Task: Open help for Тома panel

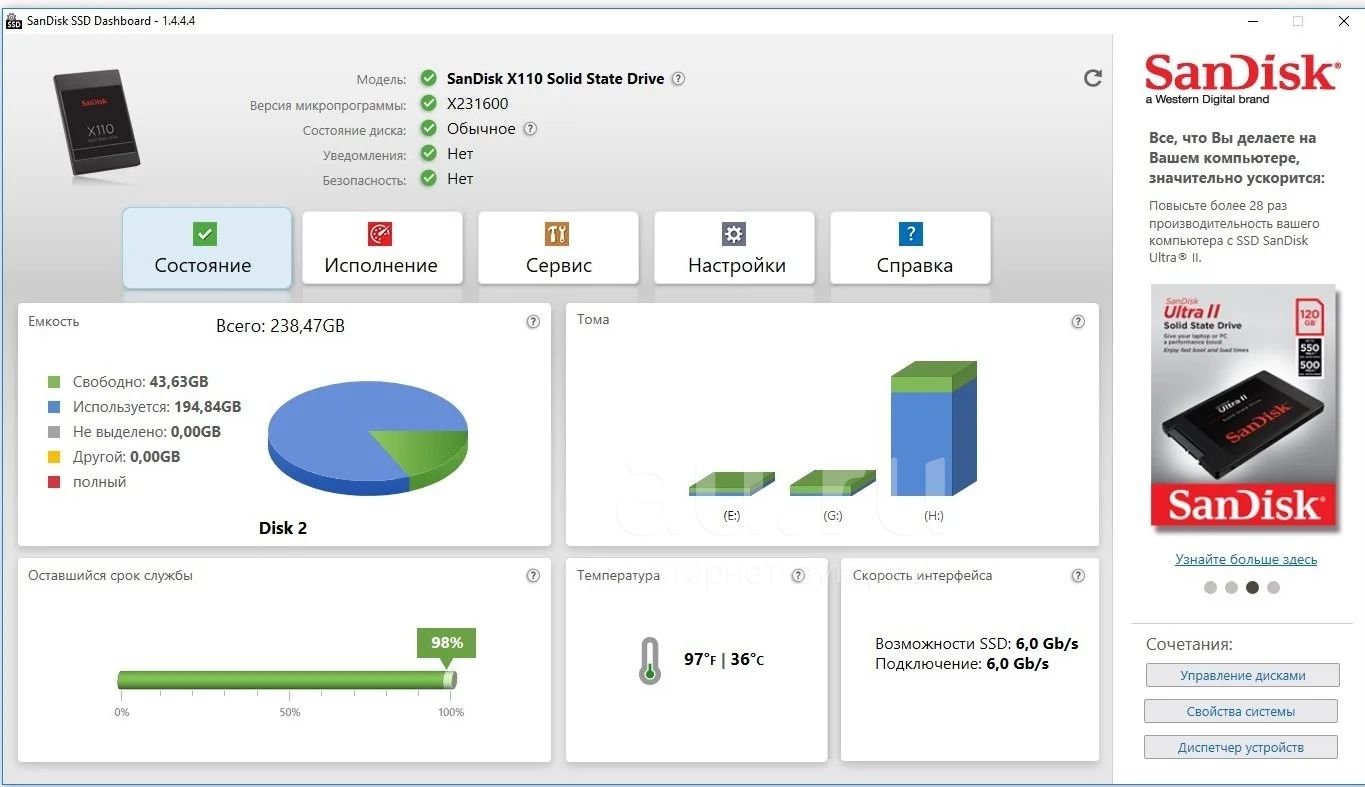Action: pos(1078,322)
